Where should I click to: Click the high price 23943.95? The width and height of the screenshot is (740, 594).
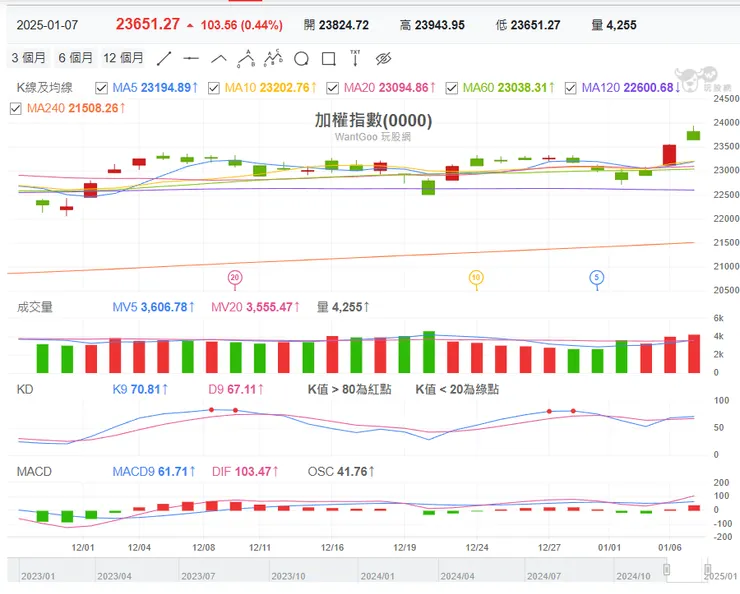click(x=439, y=25)
